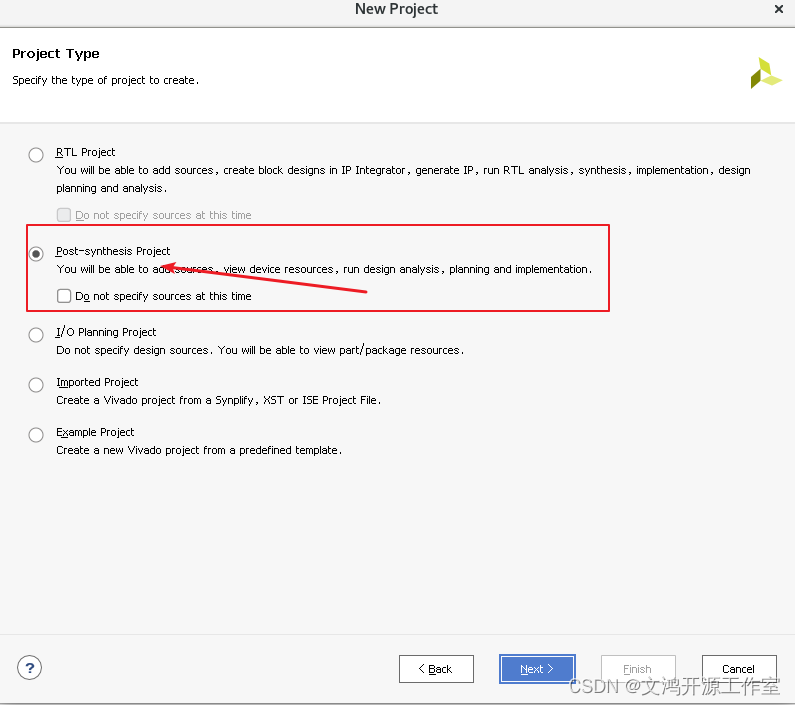Viewport: 795px width, 705px height.
Task: Click the Vivado logo icon in header
Action: 766,73
